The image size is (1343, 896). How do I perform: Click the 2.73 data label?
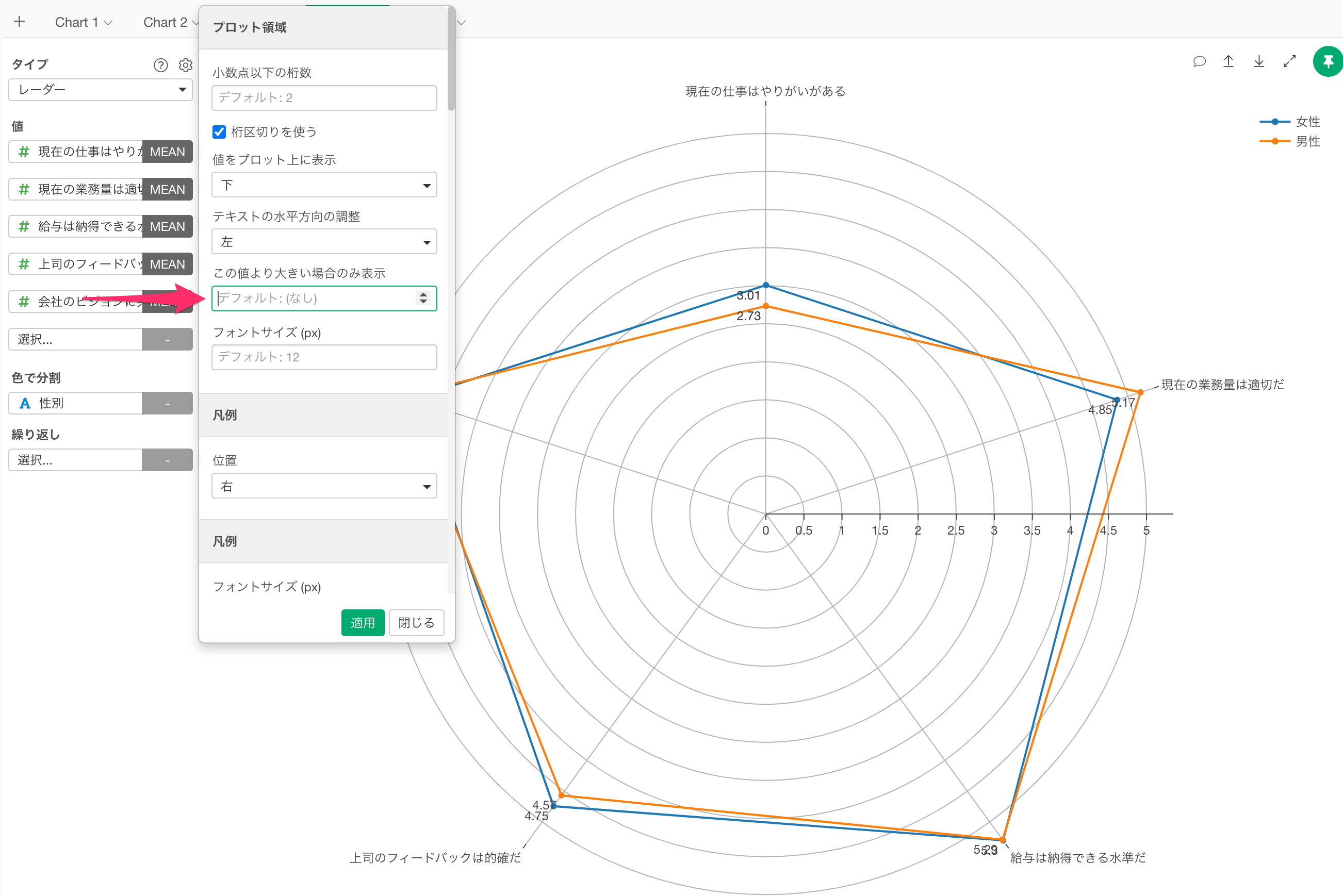[x=748, y=316]
